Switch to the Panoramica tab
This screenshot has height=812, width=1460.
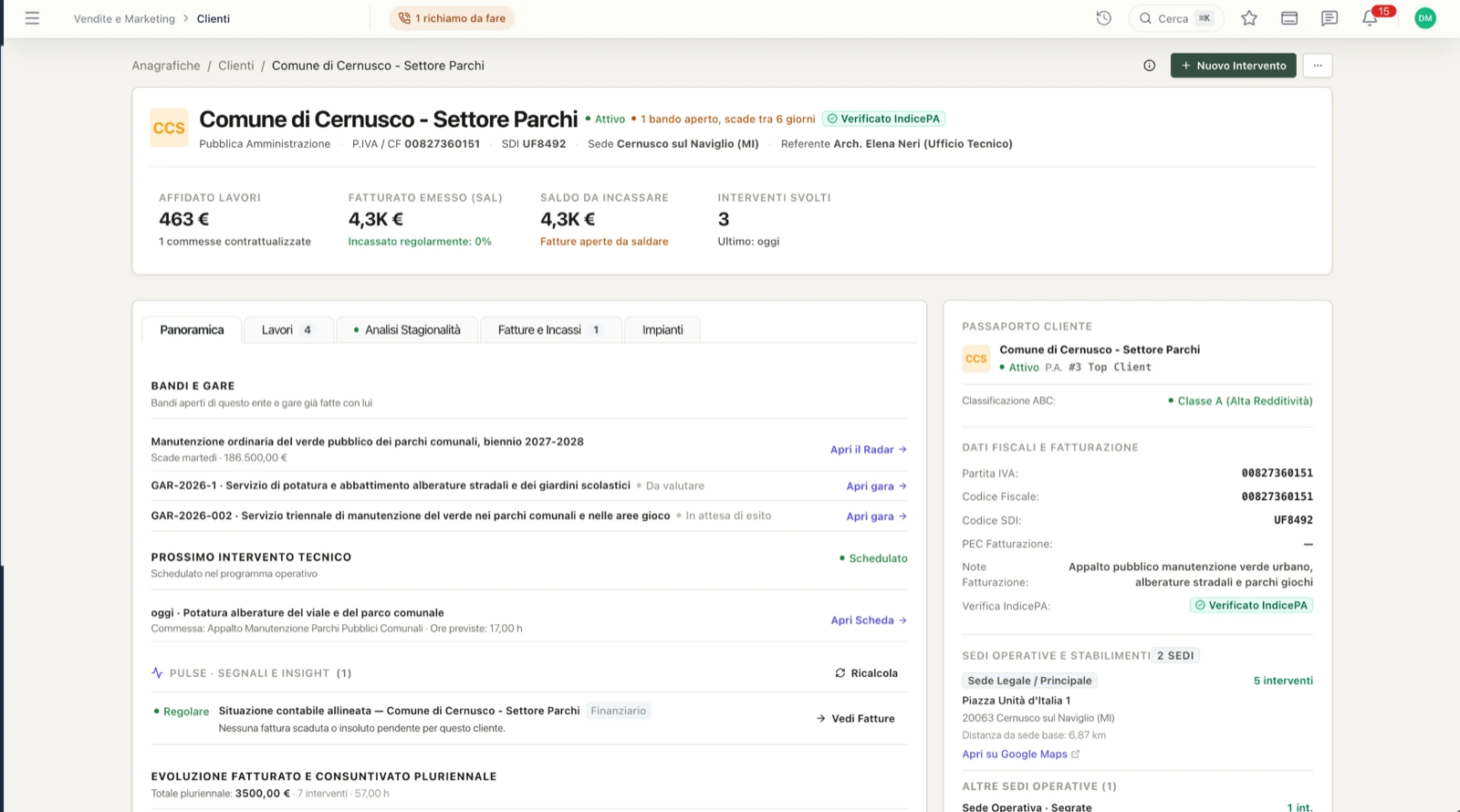click(192, 330)
